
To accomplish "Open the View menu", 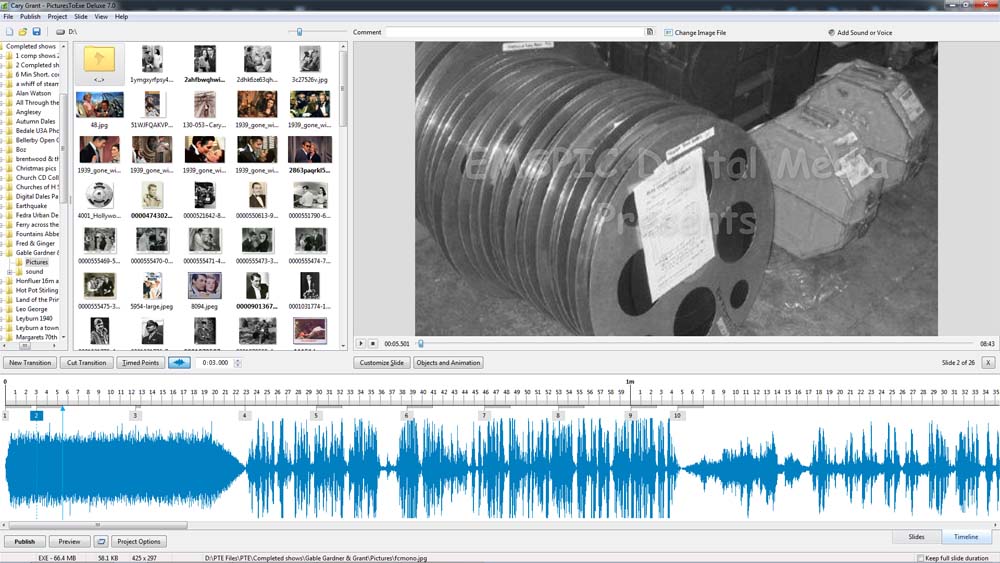I will 101,17.
